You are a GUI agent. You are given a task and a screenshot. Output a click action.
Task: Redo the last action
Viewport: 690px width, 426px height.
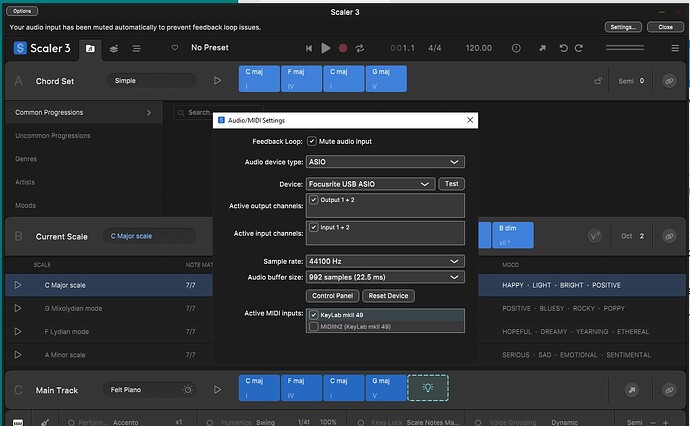[x=579, y=48]
